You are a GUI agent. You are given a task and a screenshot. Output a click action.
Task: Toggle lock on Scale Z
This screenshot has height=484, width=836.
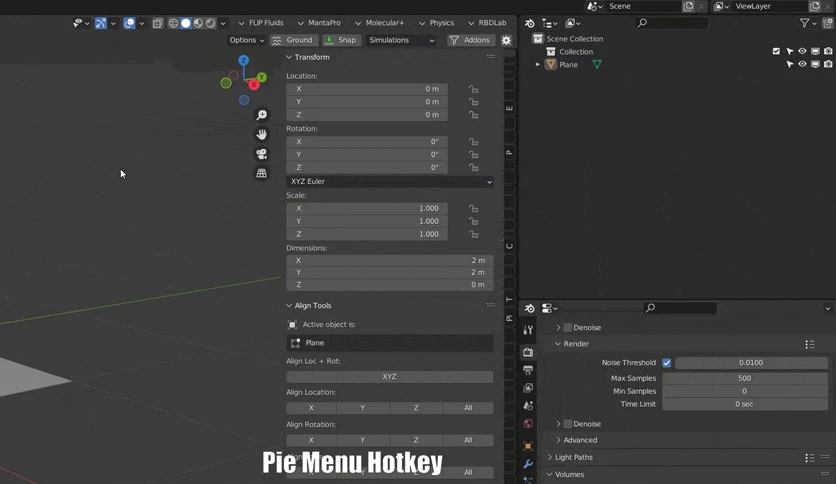(x=473, y=234)
